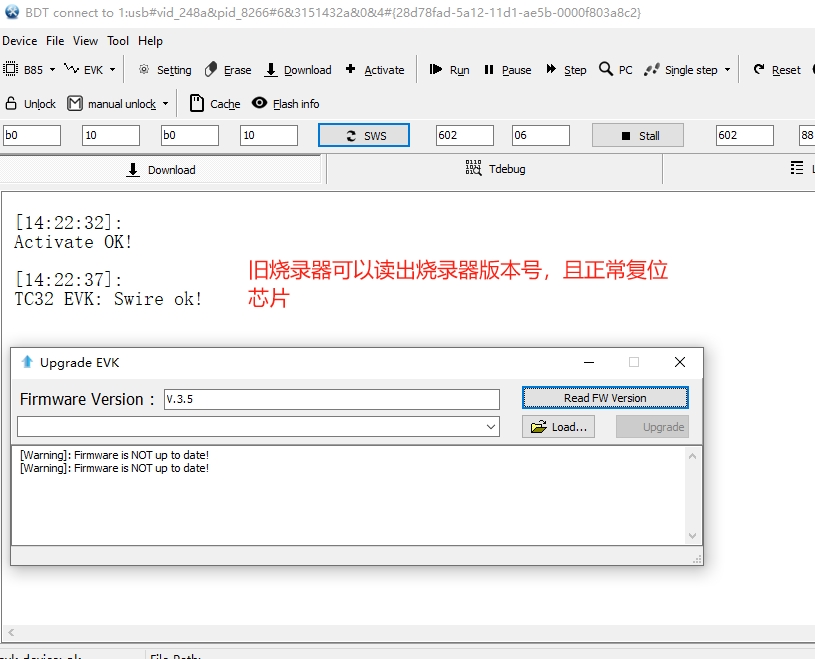This screenshot has height=659, width=815.
Task: Click the 06 input field
Action: (x=541, y=135)
